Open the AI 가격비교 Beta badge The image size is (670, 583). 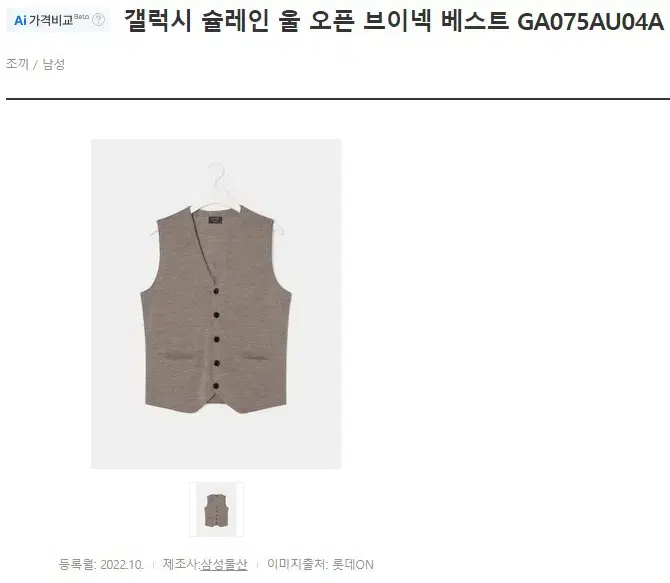(58, 20)
